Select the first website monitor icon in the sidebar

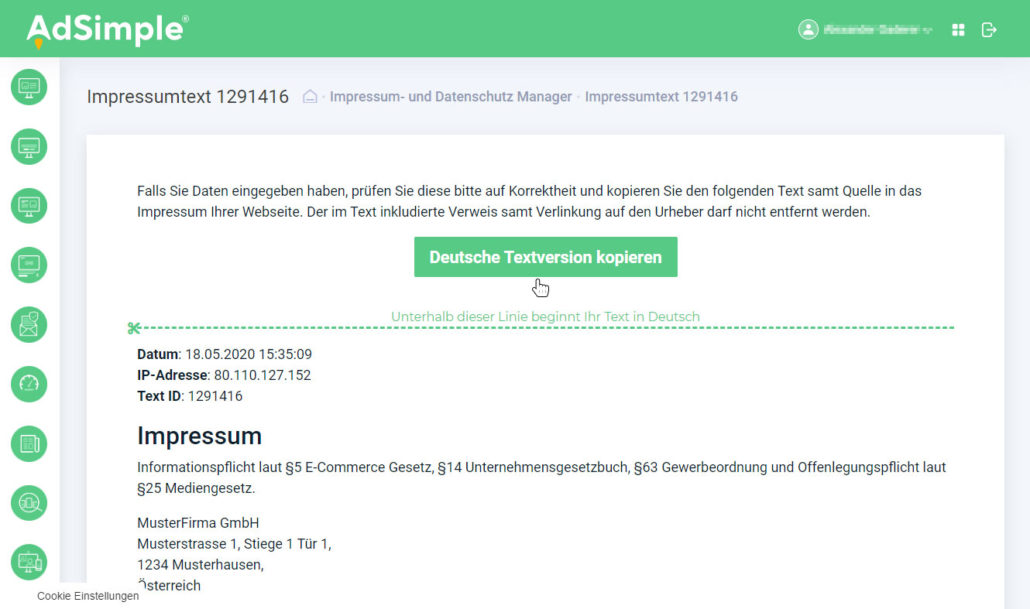click(29, 87)
